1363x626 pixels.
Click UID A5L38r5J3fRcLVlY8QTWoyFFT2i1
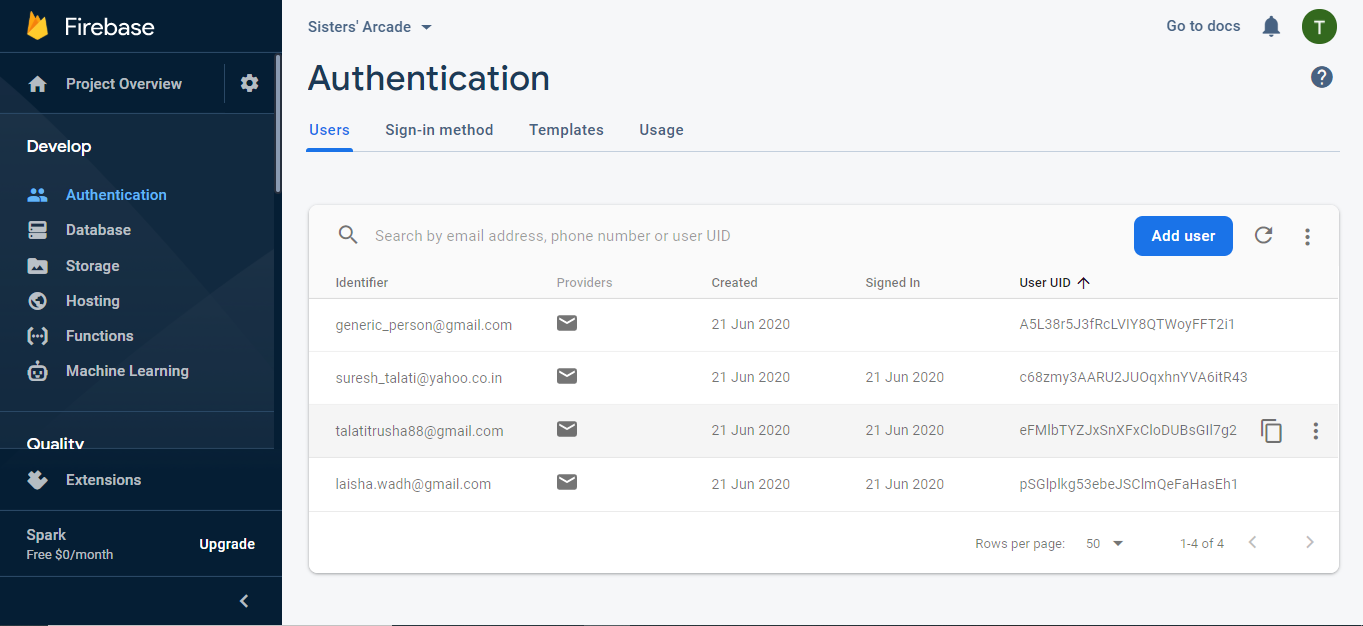click(1127, 325)
